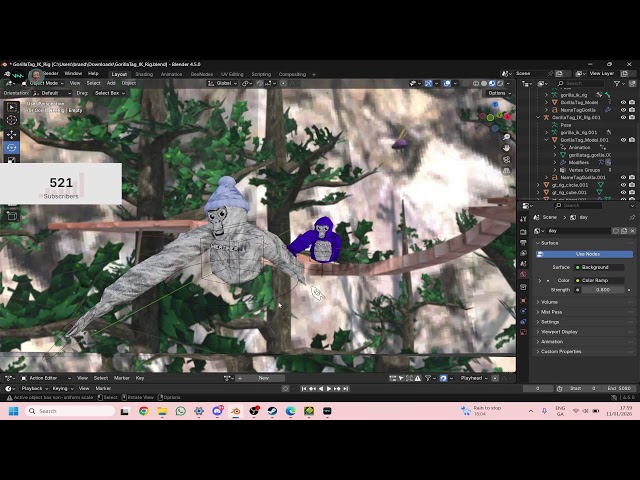Open the Global transform orientation dropdown
The image size is (640, 480).
(223, 83)
